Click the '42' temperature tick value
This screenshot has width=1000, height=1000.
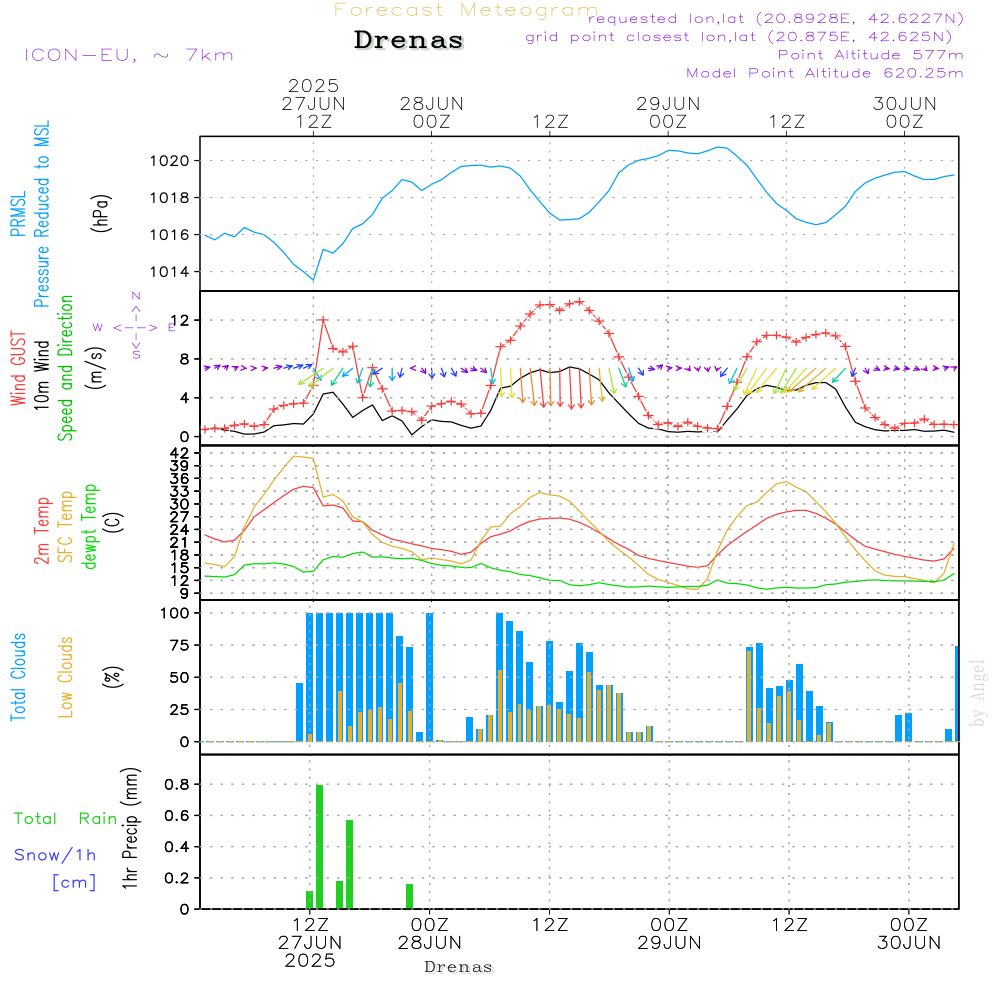pos(179,453)
